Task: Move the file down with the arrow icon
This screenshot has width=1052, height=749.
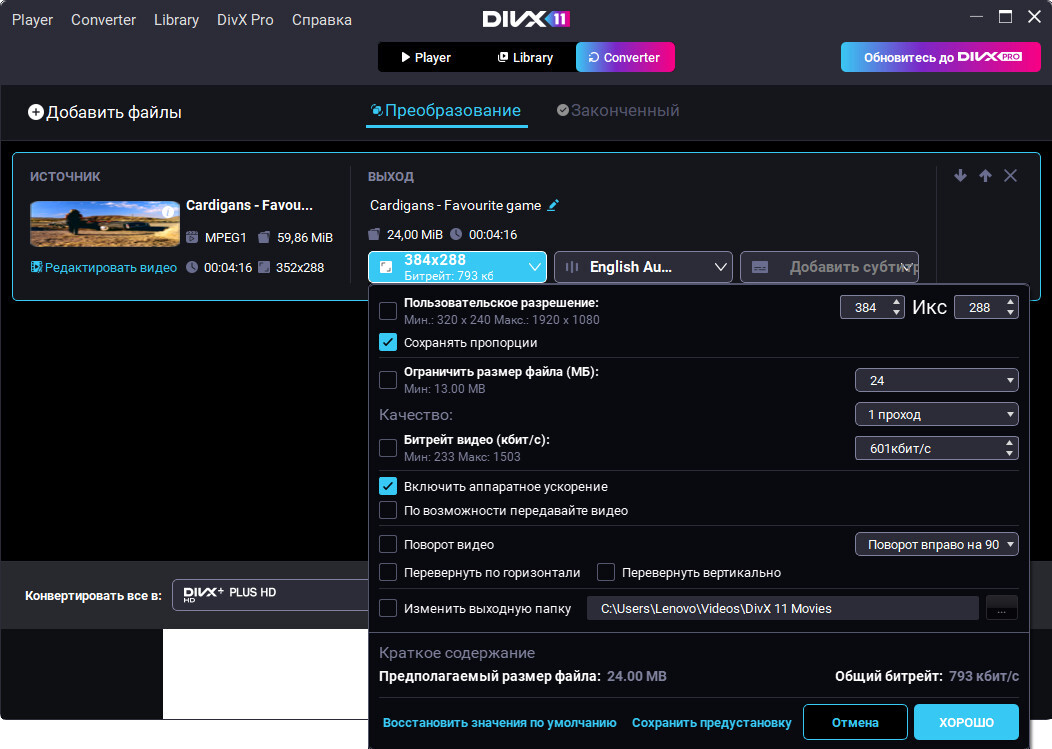Action: (960, 176)
